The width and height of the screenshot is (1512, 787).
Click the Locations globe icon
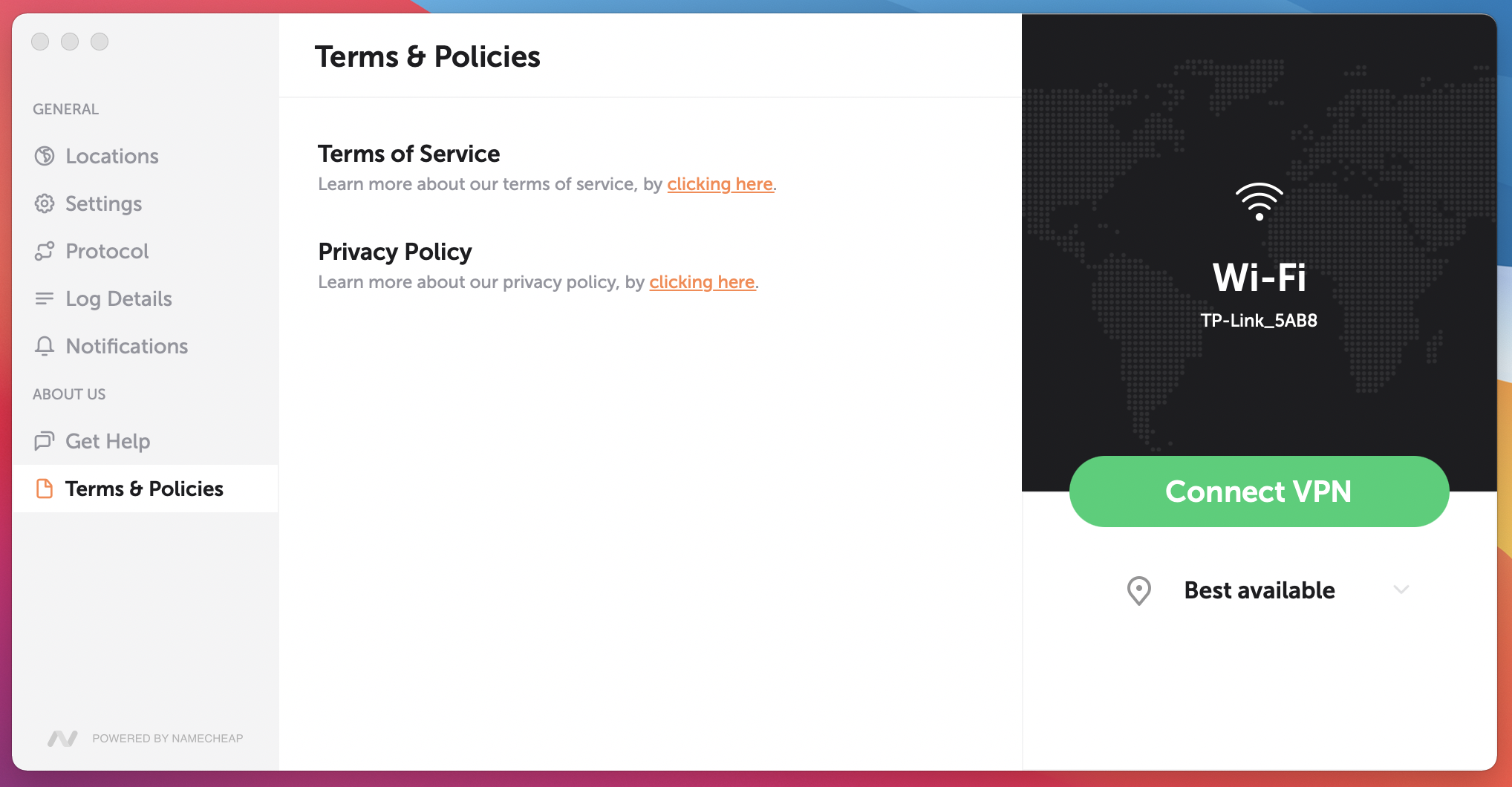(45, 156)
